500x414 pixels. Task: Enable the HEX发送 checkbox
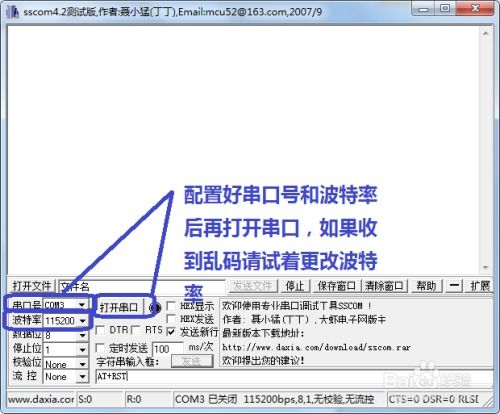(171, 319)
